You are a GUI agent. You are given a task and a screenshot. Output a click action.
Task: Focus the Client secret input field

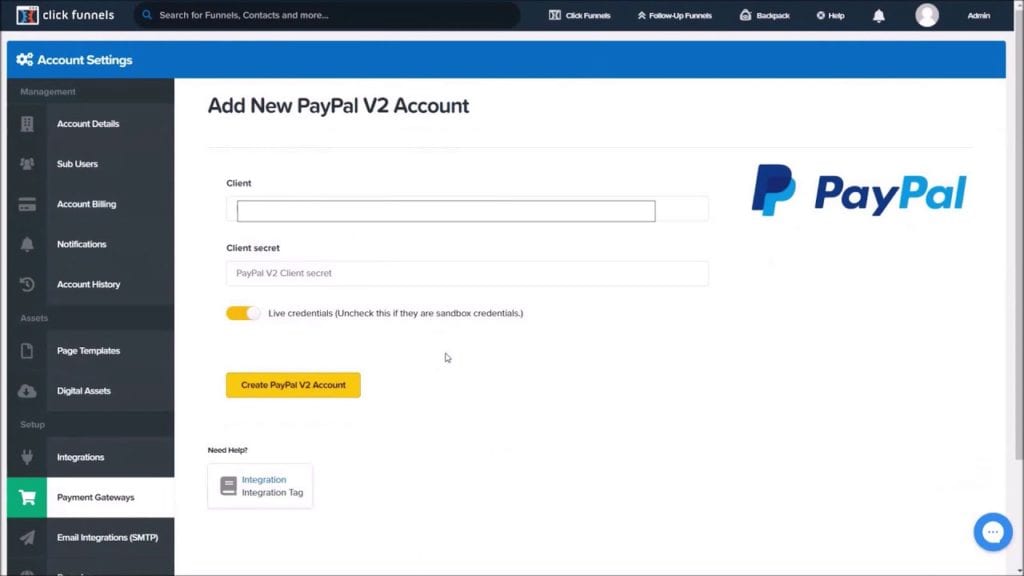(x=467, y=274)
